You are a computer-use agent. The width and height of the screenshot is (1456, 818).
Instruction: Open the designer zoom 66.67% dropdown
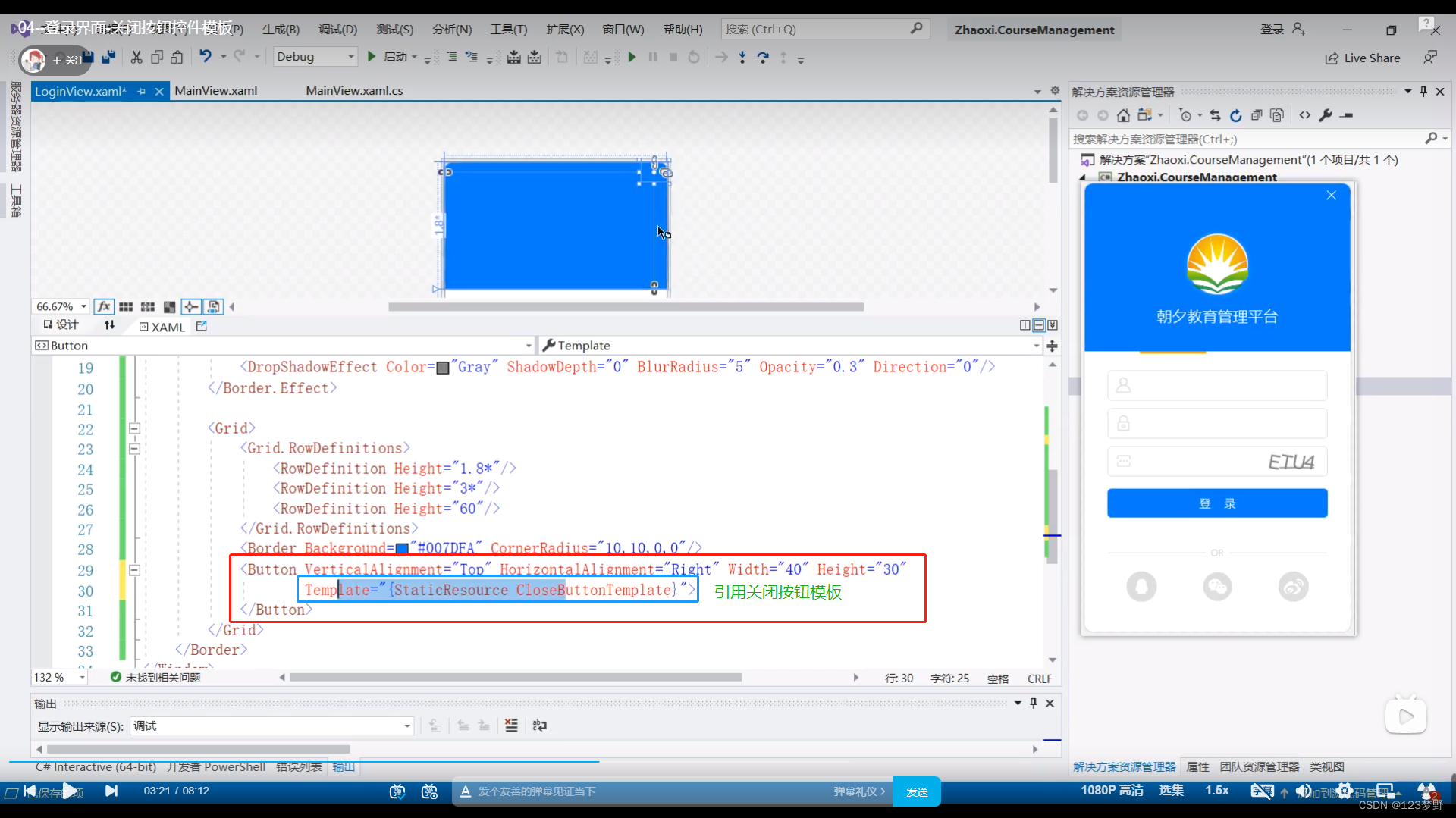83,306
